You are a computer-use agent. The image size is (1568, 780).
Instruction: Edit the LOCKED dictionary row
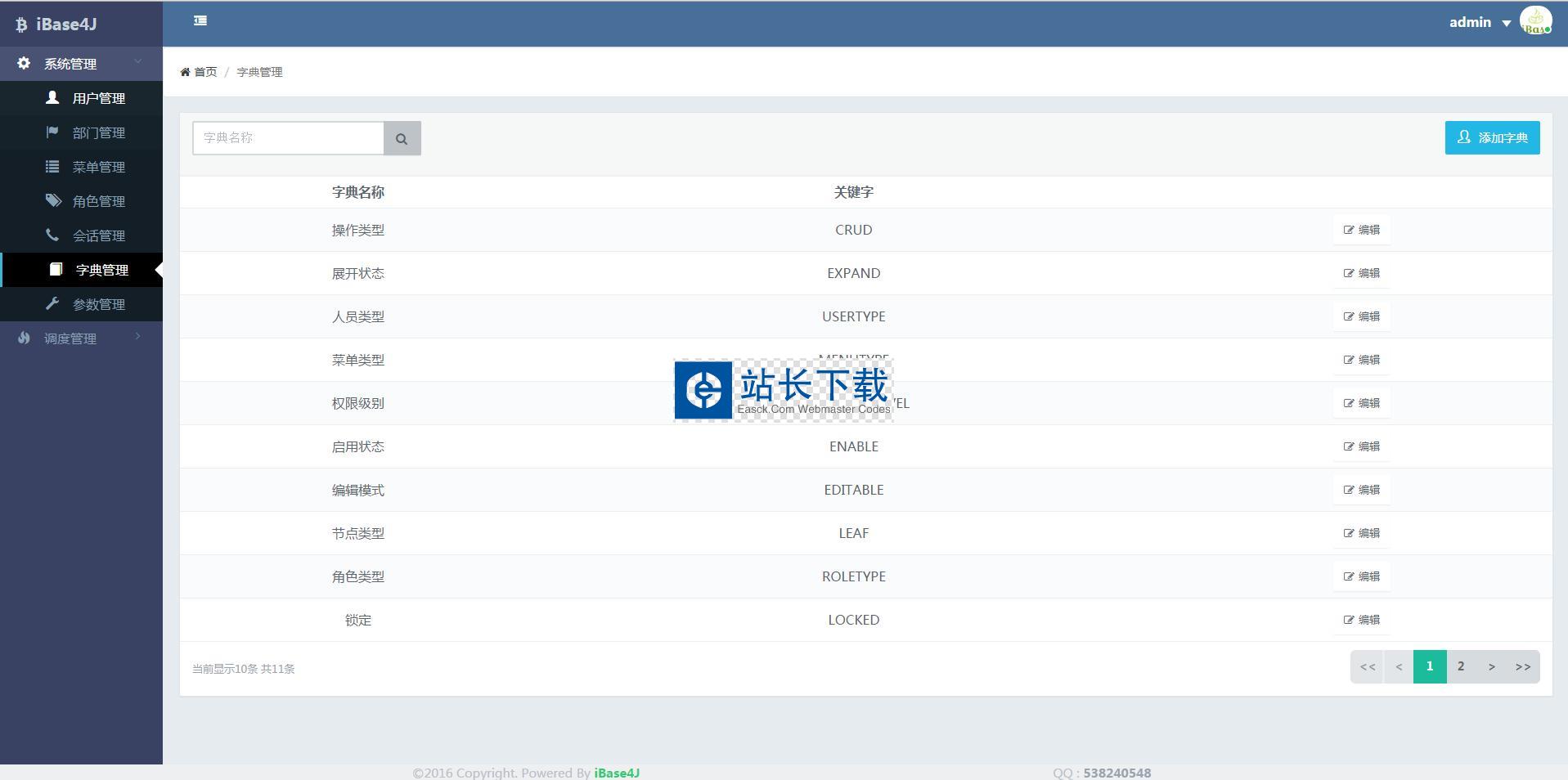tap(1361, 620)
